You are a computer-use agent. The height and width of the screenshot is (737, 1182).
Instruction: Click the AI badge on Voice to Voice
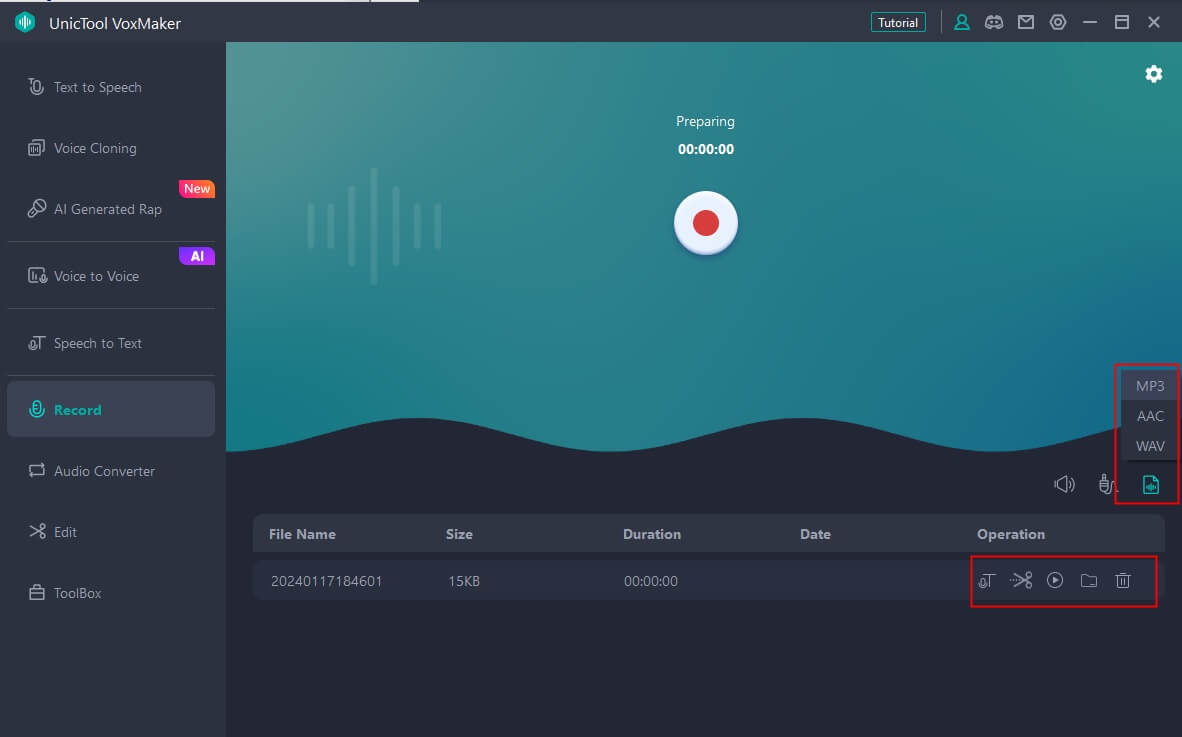point(197,256)
